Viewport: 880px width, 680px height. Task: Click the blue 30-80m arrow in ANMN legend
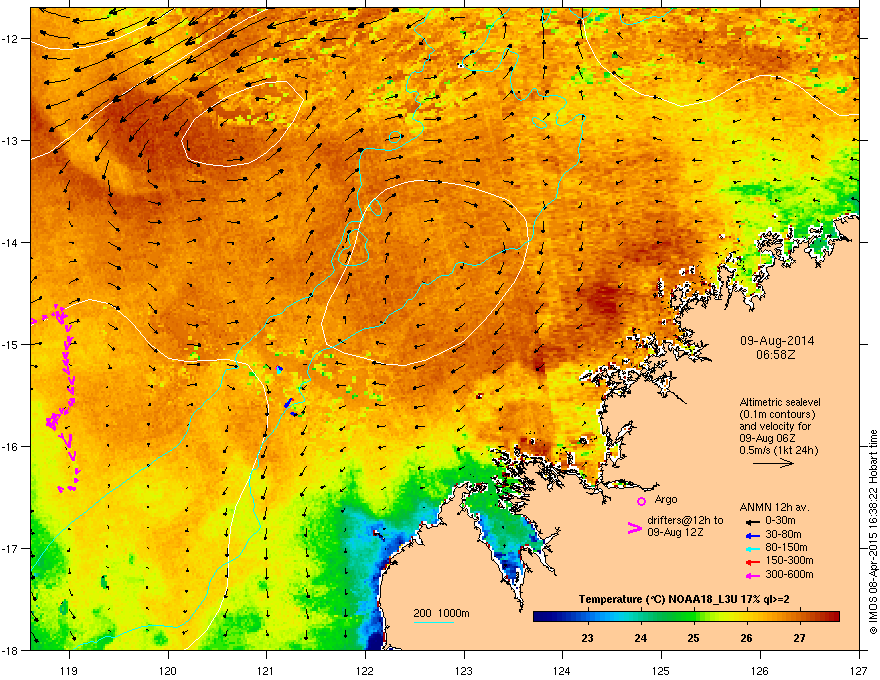tap(751, 535)
